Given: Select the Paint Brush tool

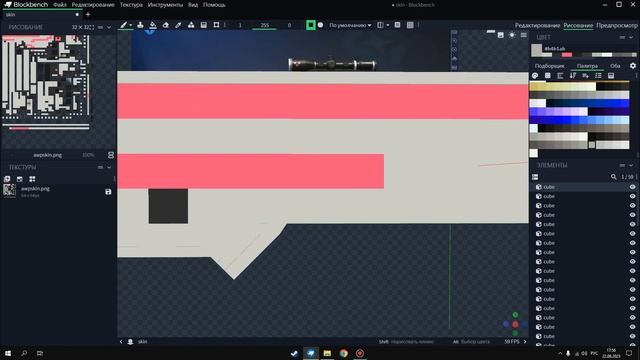Looking at the screenshot, I should coord(123,25).
